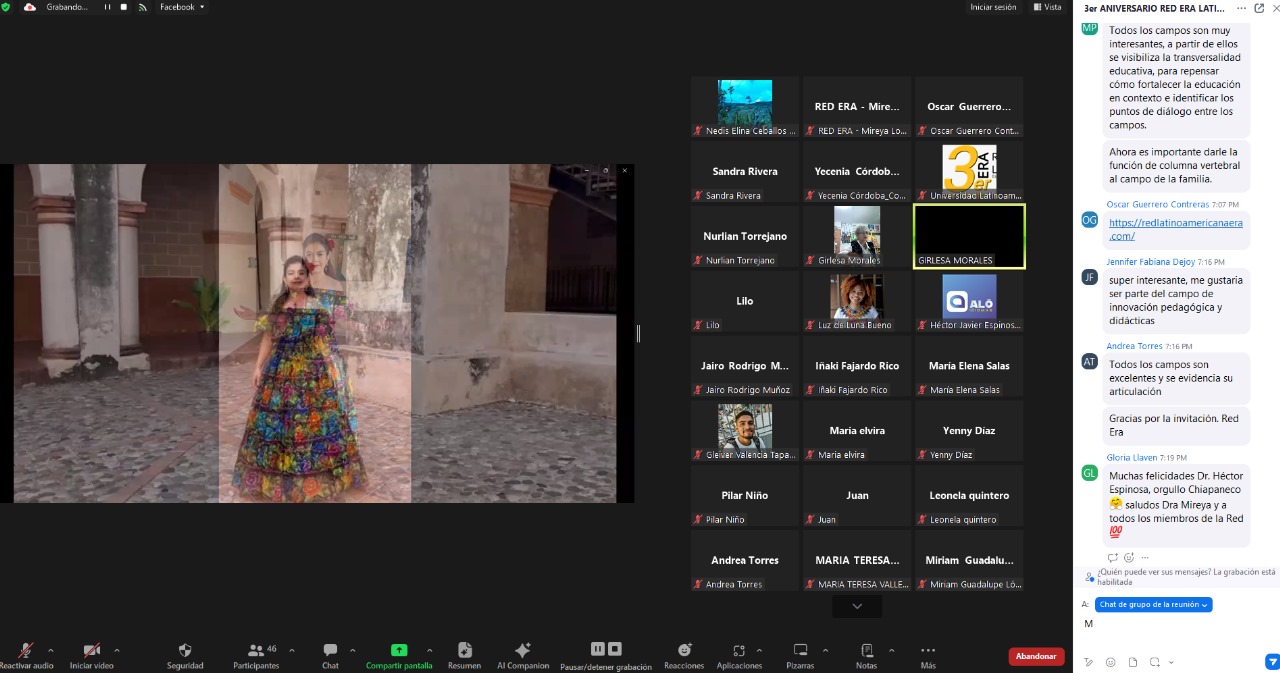Turn on camera with Iniciar video

[x=92, y=650]
